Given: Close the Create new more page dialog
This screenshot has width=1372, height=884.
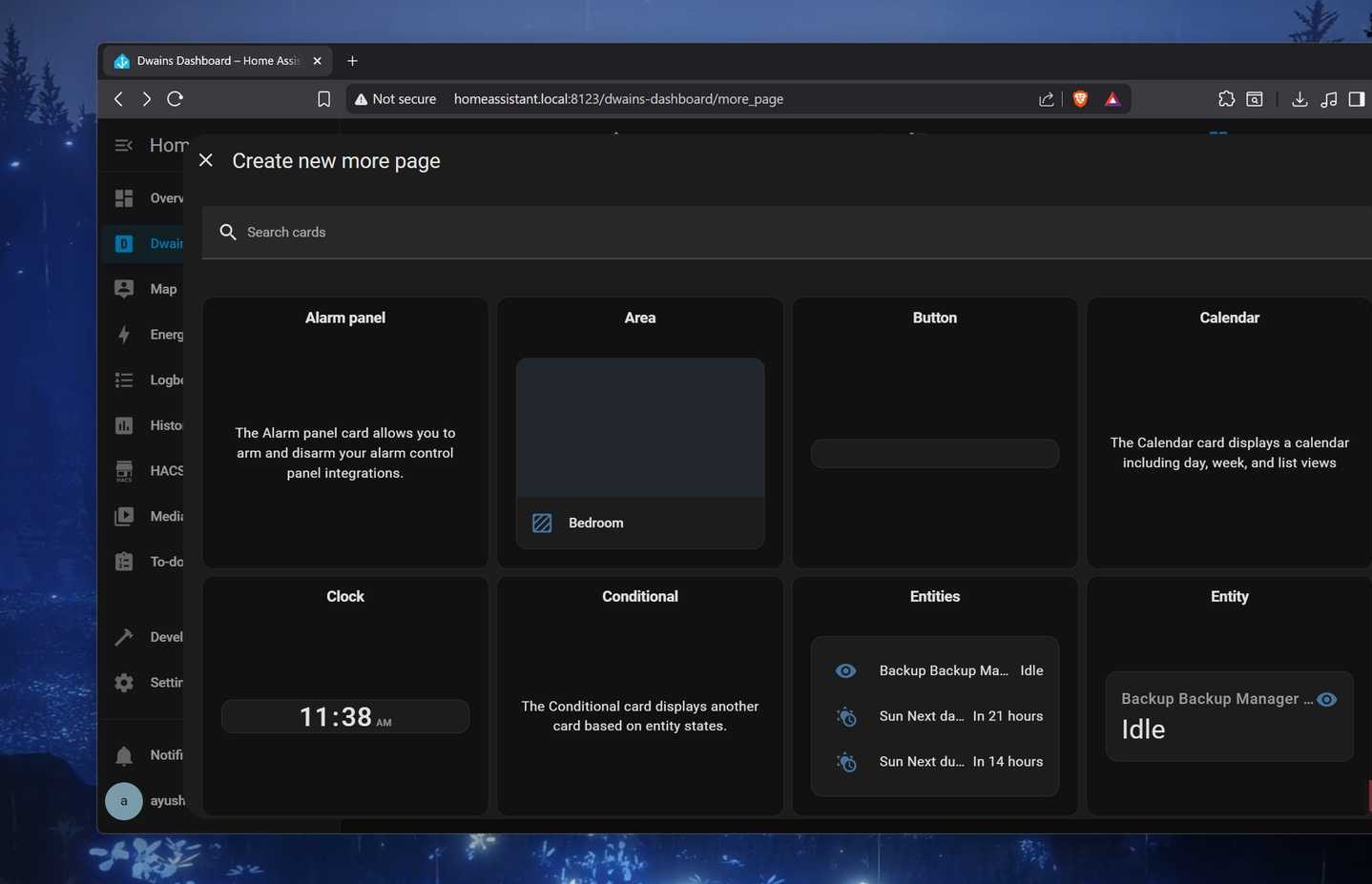Looking at the screenshot, I should 205,160.
